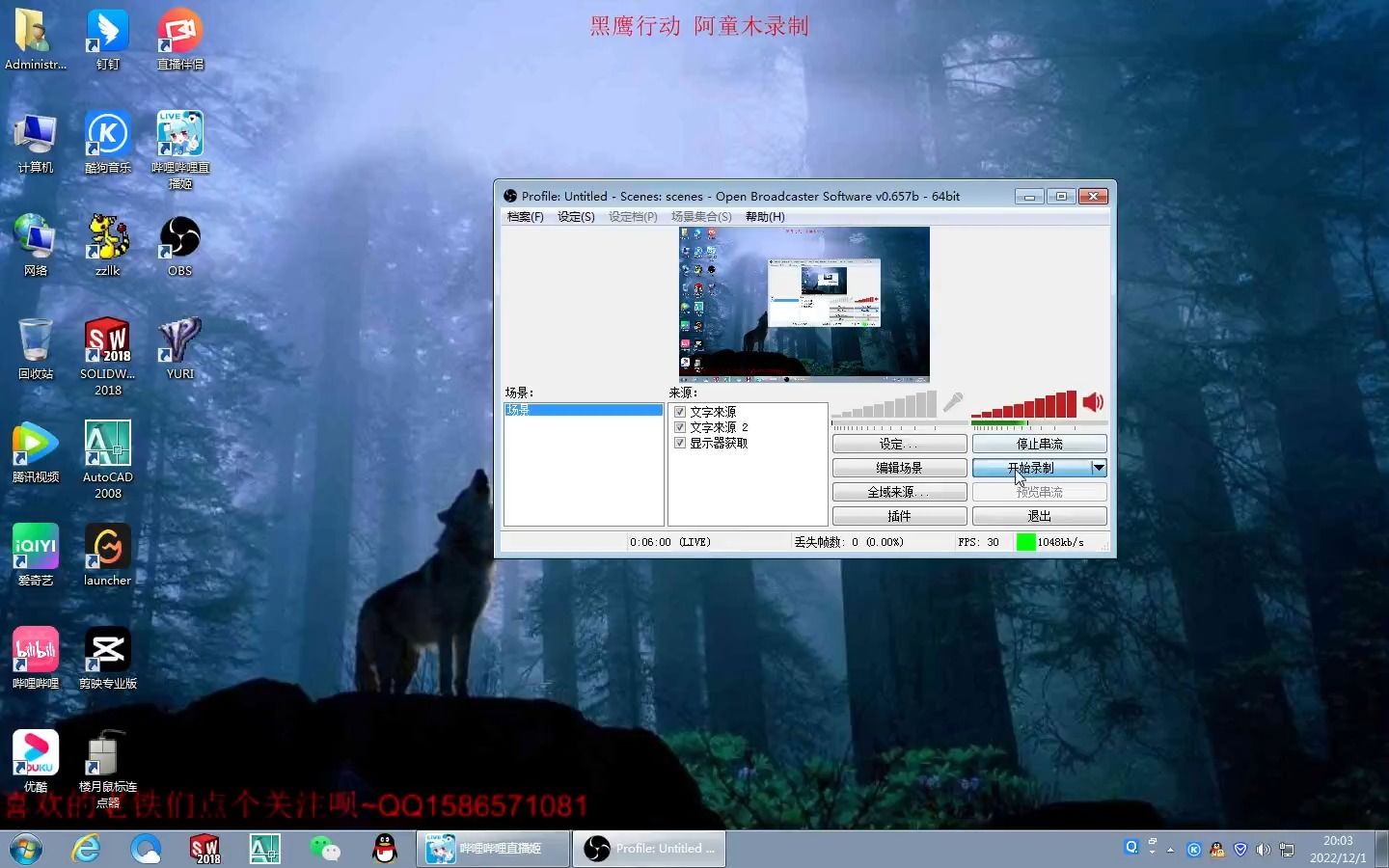Click the 全域来源... button
This screenshot has height=868, width=1389.
899,492
